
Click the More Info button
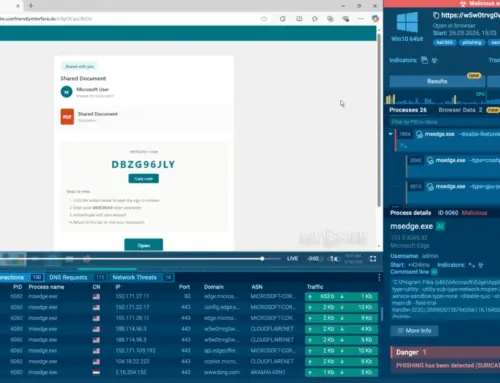[414, 331]
